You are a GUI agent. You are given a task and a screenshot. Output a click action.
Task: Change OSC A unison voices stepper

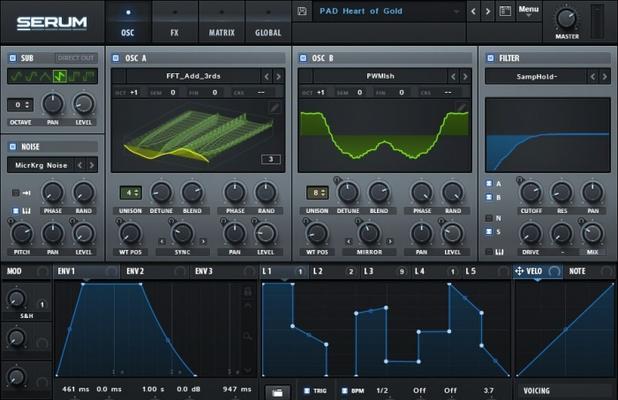click(130, 193)
